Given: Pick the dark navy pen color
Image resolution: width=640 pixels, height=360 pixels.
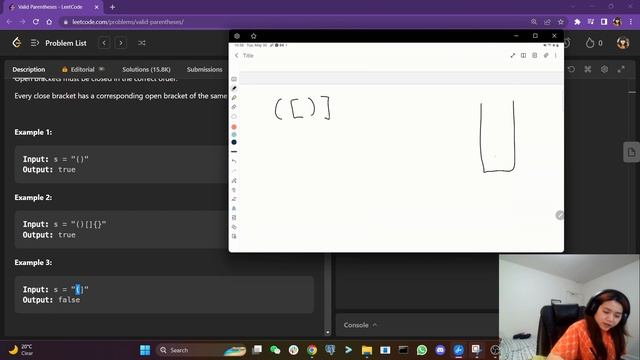Looking at the screenshot, I should [x=234, y=142].
